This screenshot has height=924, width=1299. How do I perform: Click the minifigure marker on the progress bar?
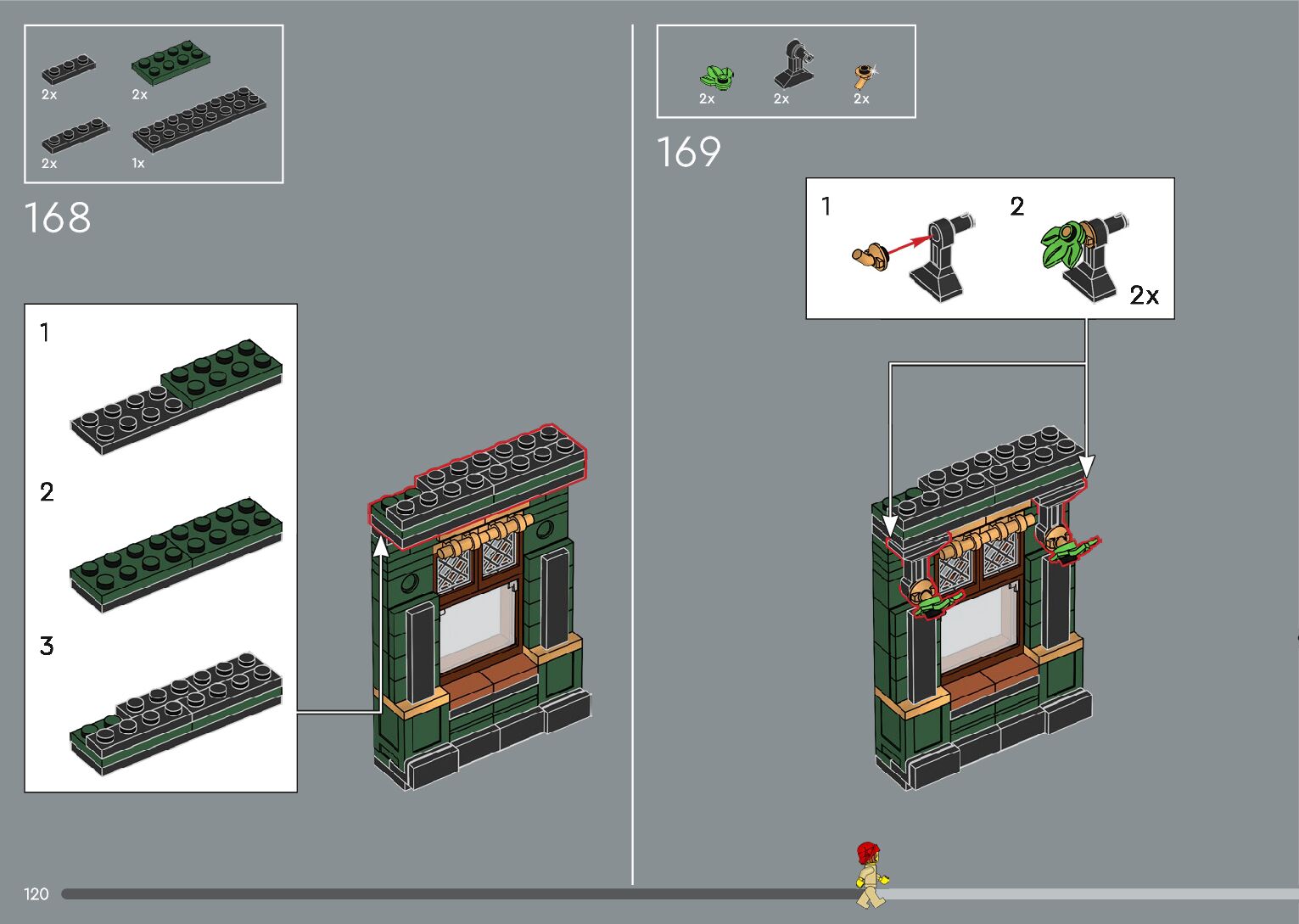870,875
